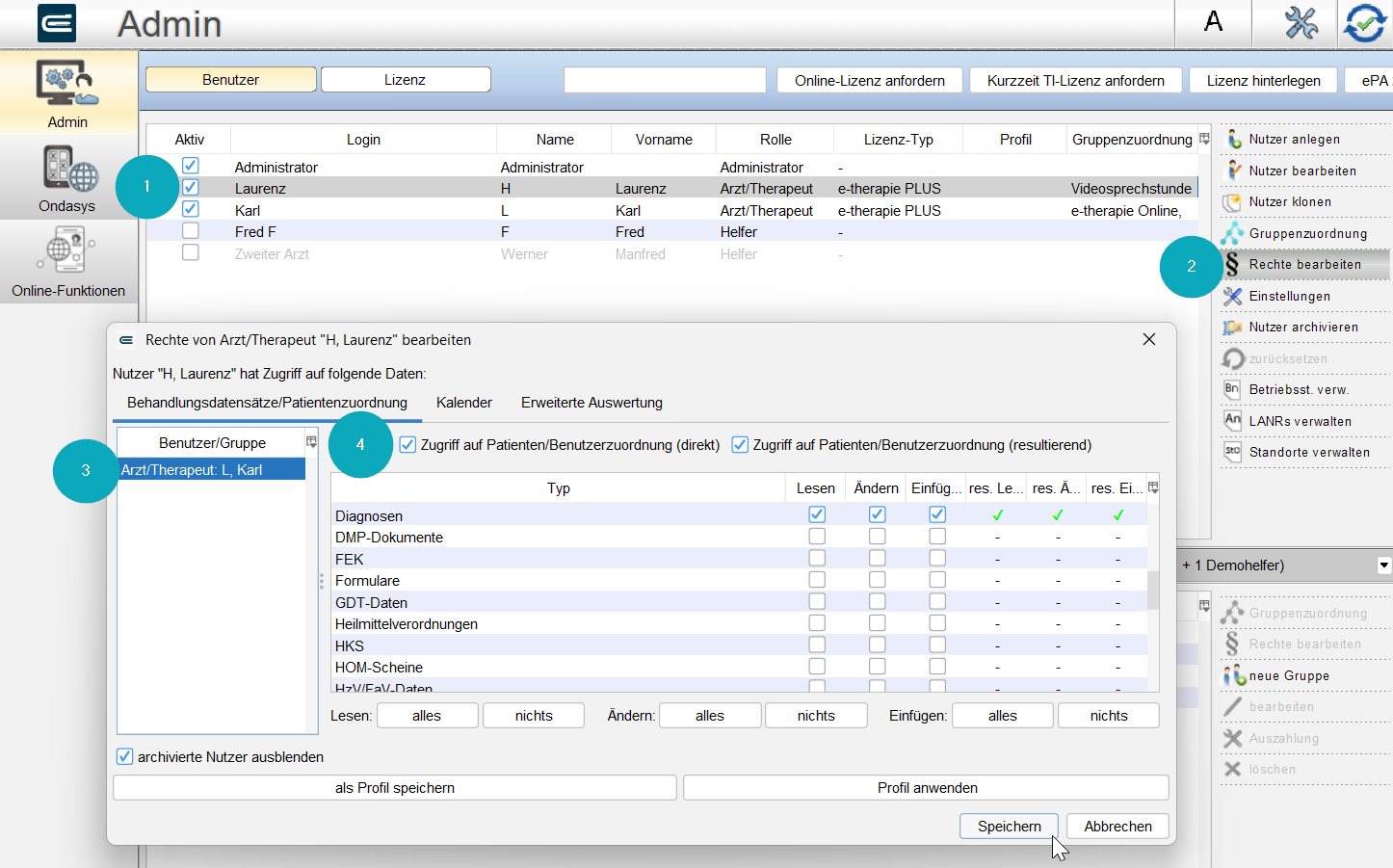The width and height of the screenshot is (1393, 868).
Task: Click the Abbrechen button
Action: click(1117, 827)
